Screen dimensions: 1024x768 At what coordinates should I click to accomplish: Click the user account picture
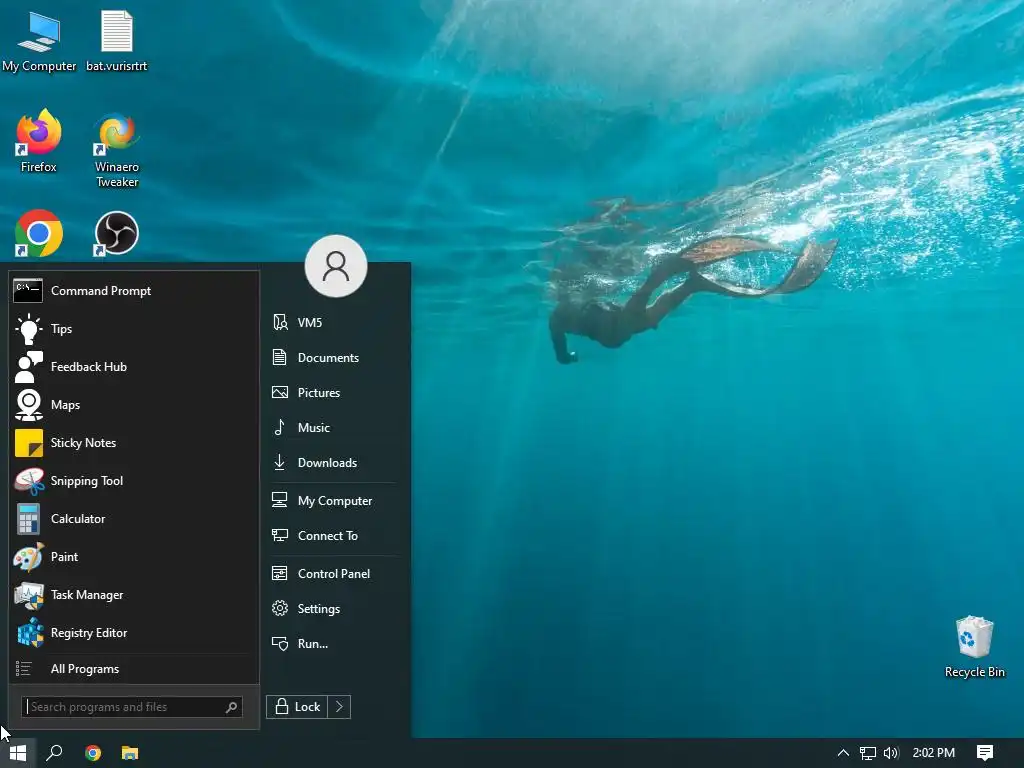336,266
